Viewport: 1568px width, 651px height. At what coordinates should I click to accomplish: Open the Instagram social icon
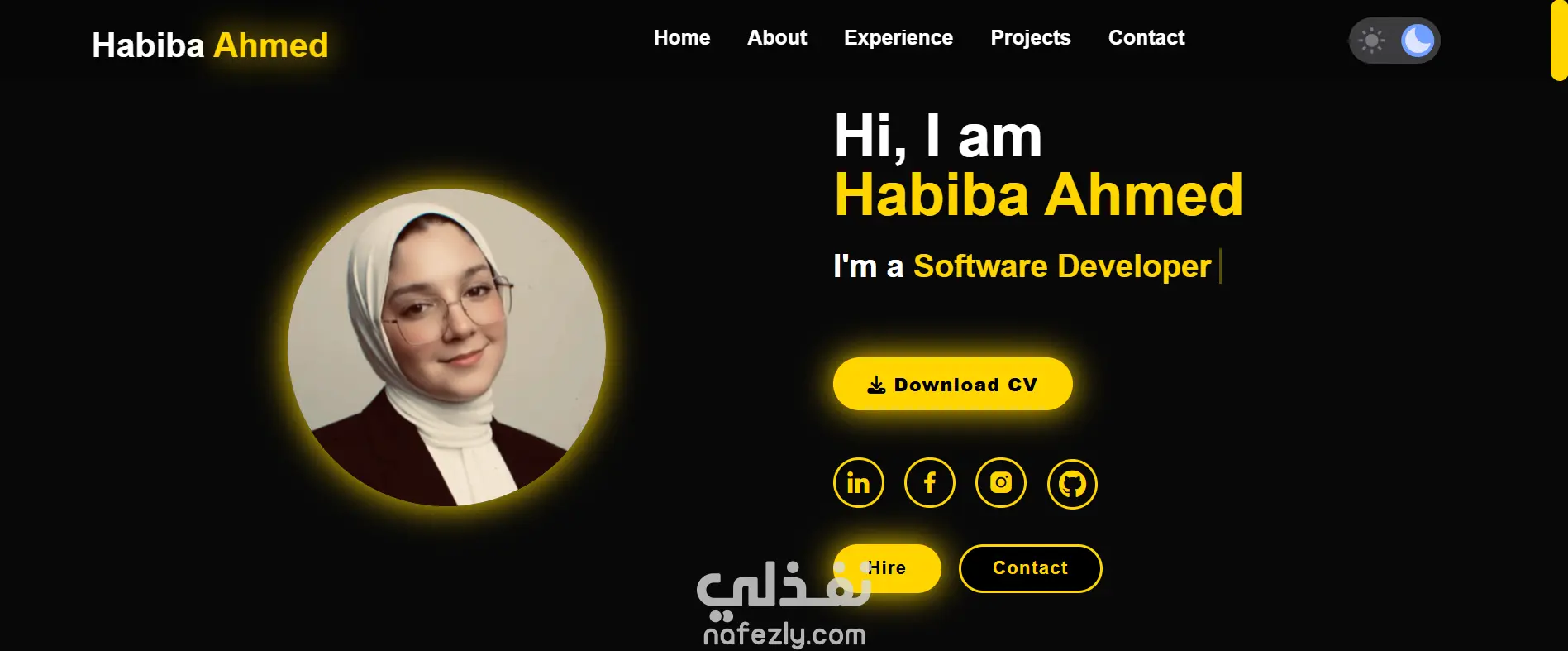click(1001, 483)
